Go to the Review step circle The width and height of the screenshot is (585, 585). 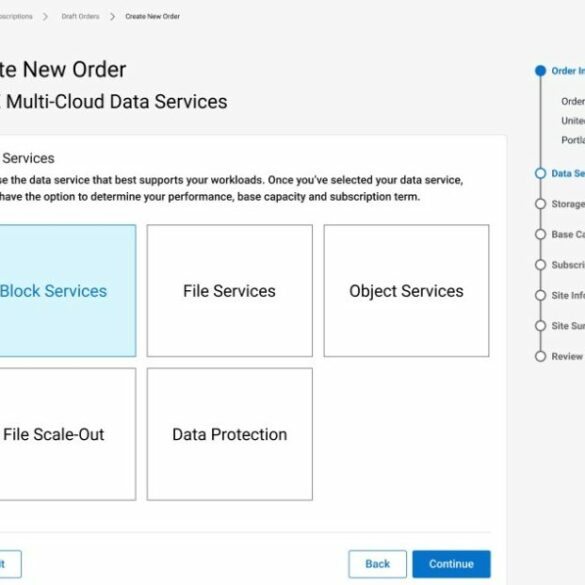click(540, 356)
